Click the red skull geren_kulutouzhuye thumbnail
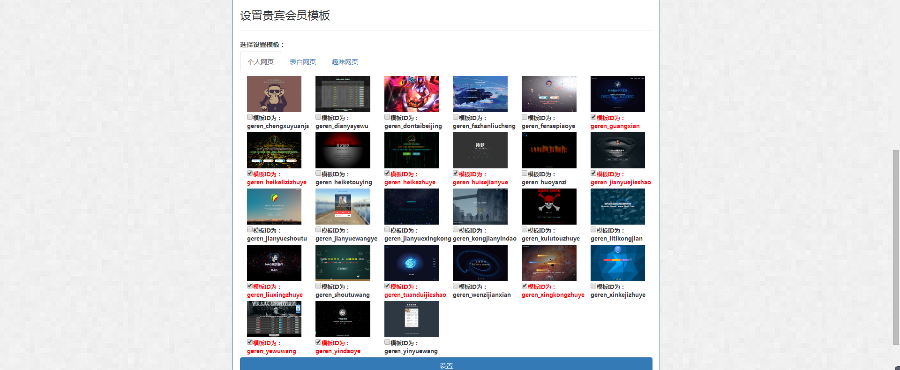Viewport: 900px width, 370px height. point(549,207)
